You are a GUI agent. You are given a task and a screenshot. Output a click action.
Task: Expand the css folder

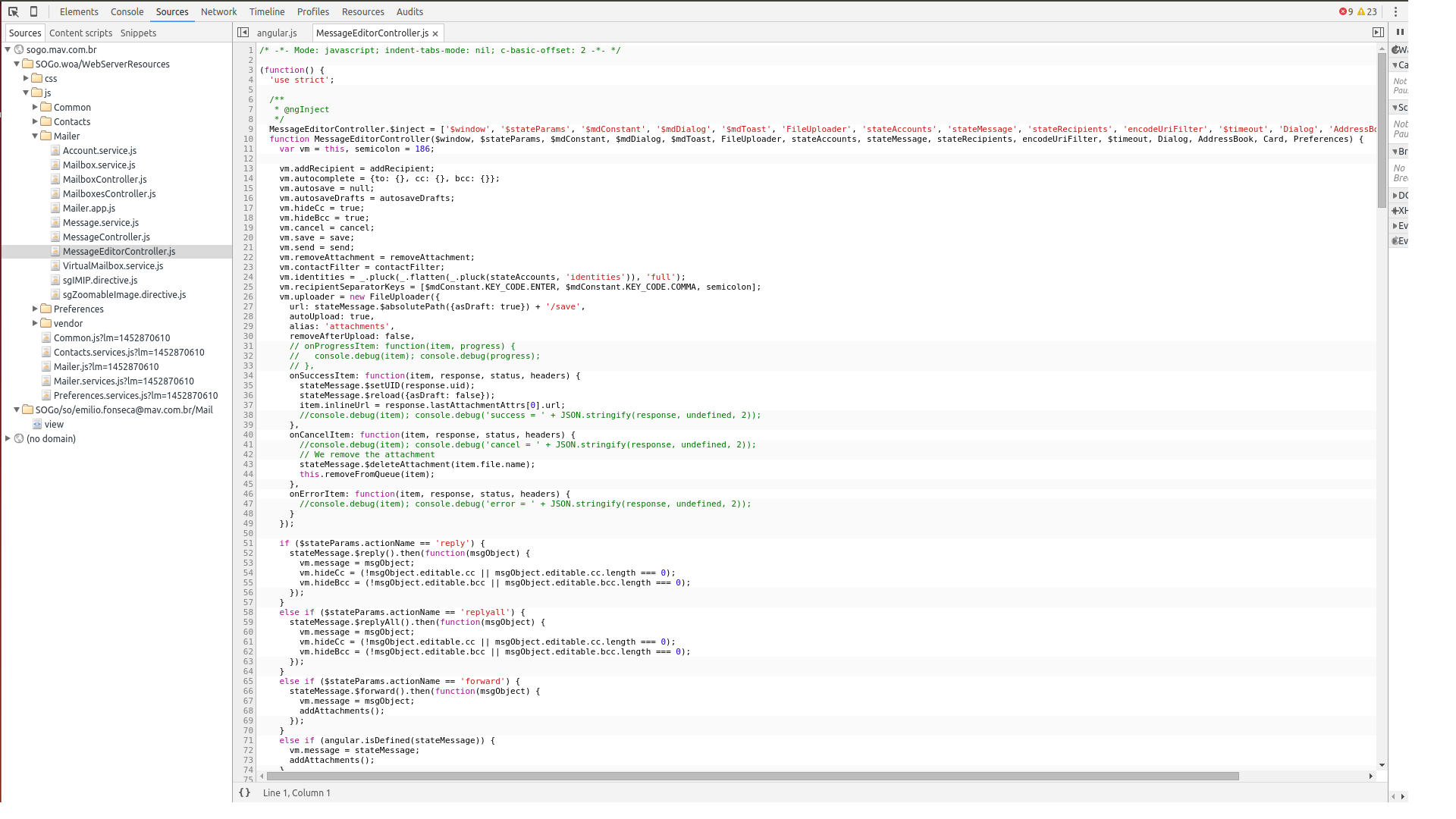click(26, 78)
